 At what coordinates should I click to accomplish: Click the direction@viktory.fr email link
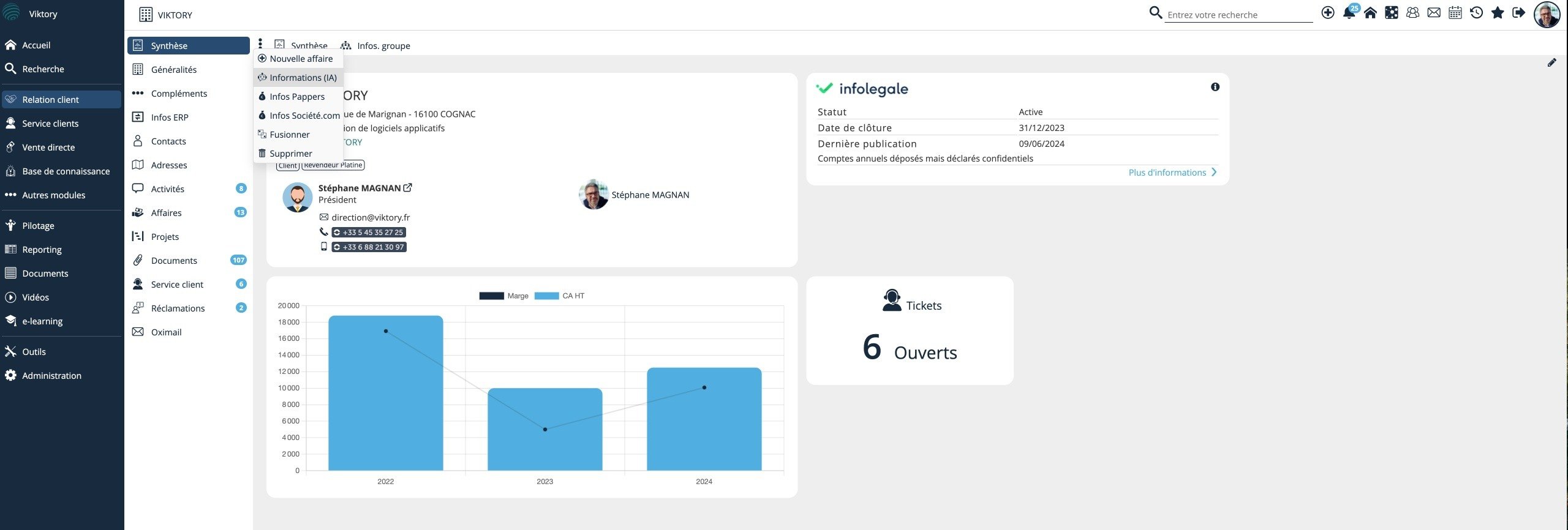(x=371, y=217)
